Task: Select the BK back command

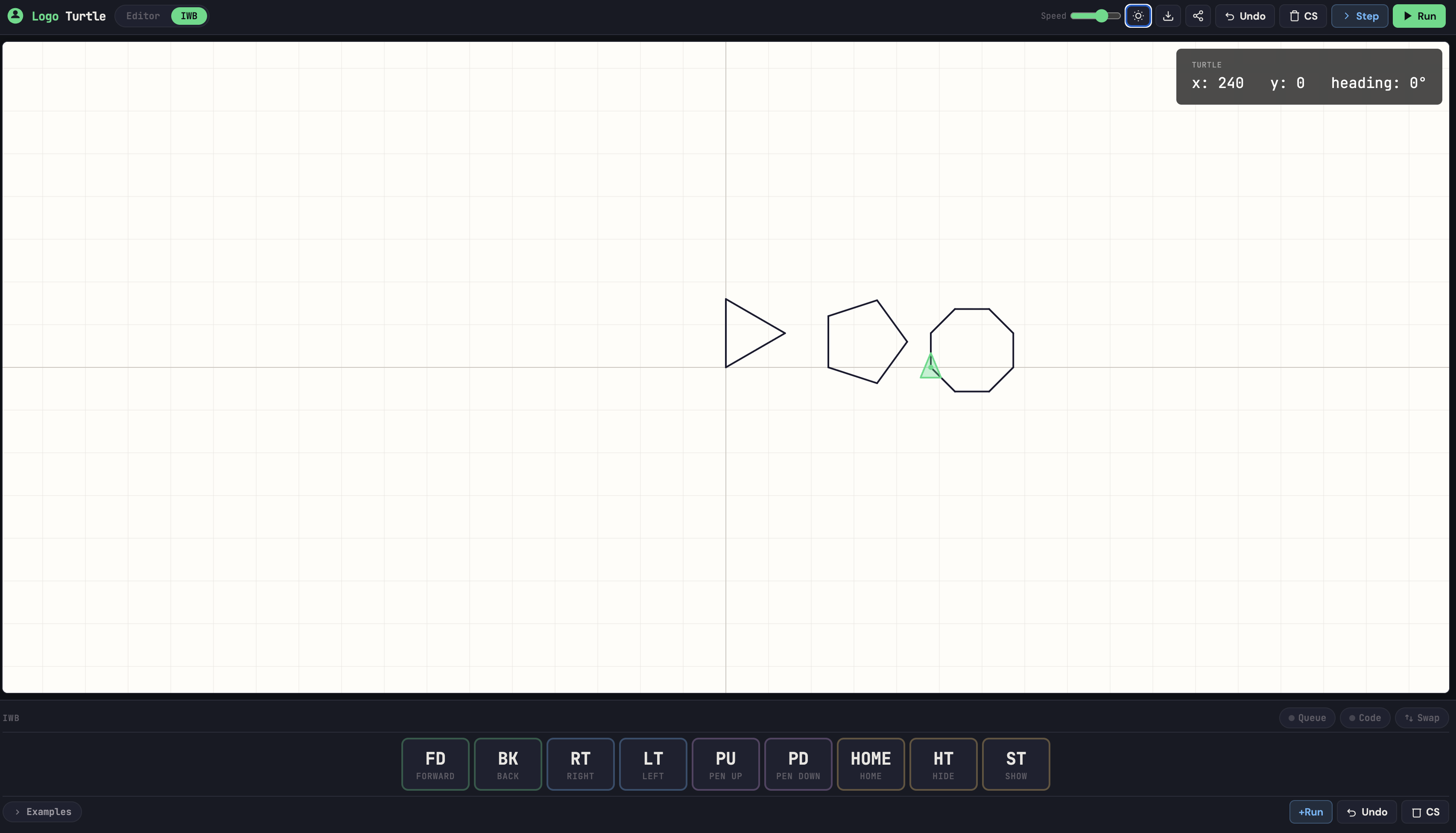Action: coord(507,764)
